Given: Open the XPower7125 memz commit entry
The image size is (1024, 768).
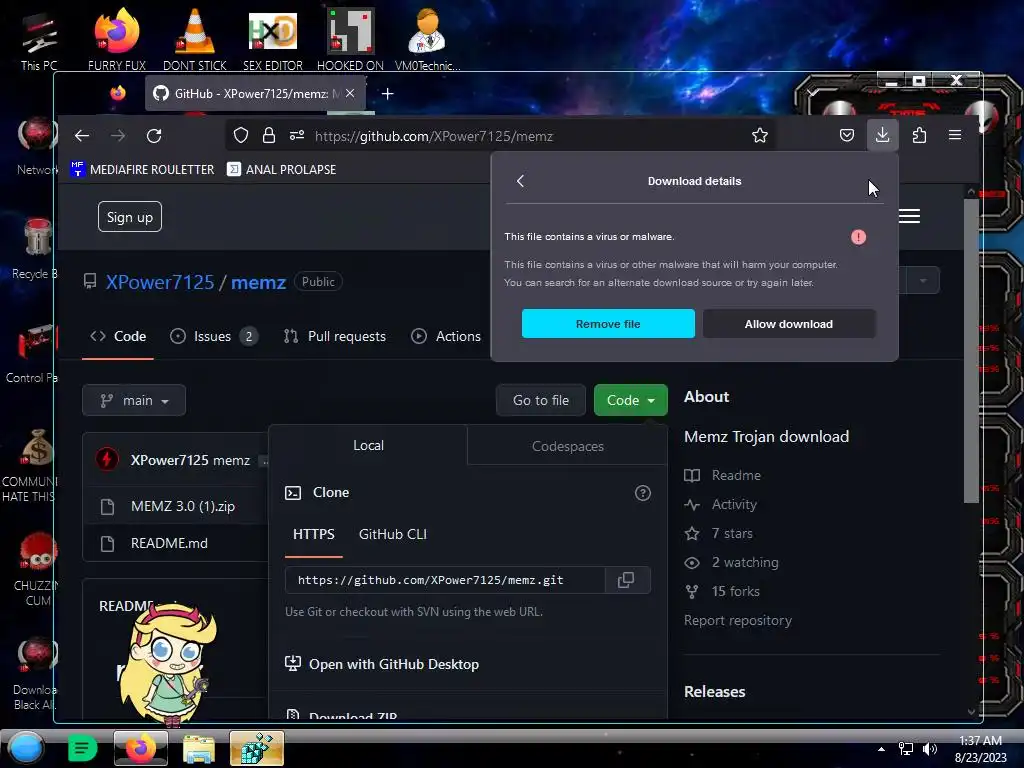Looking at the screenshot, I should pyautogui.click(x=190, y=460).
